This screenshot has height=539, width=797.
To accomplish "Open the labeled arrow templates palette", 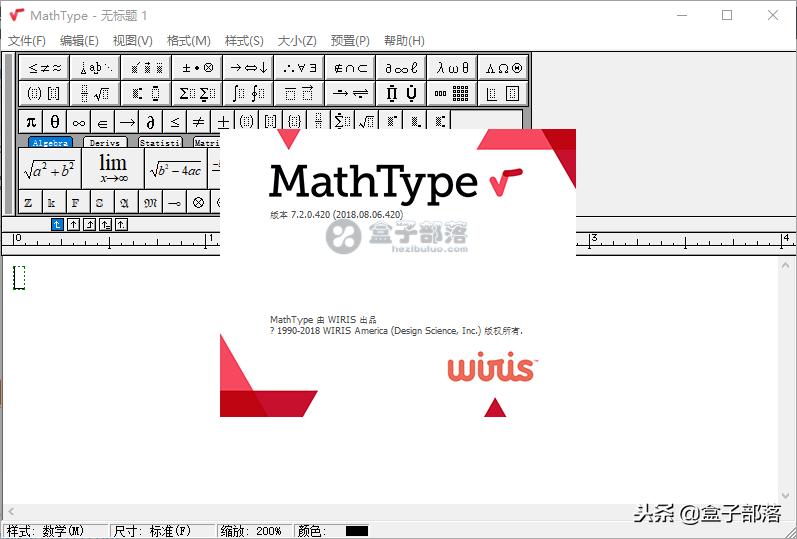I will [x=350, y=93].
